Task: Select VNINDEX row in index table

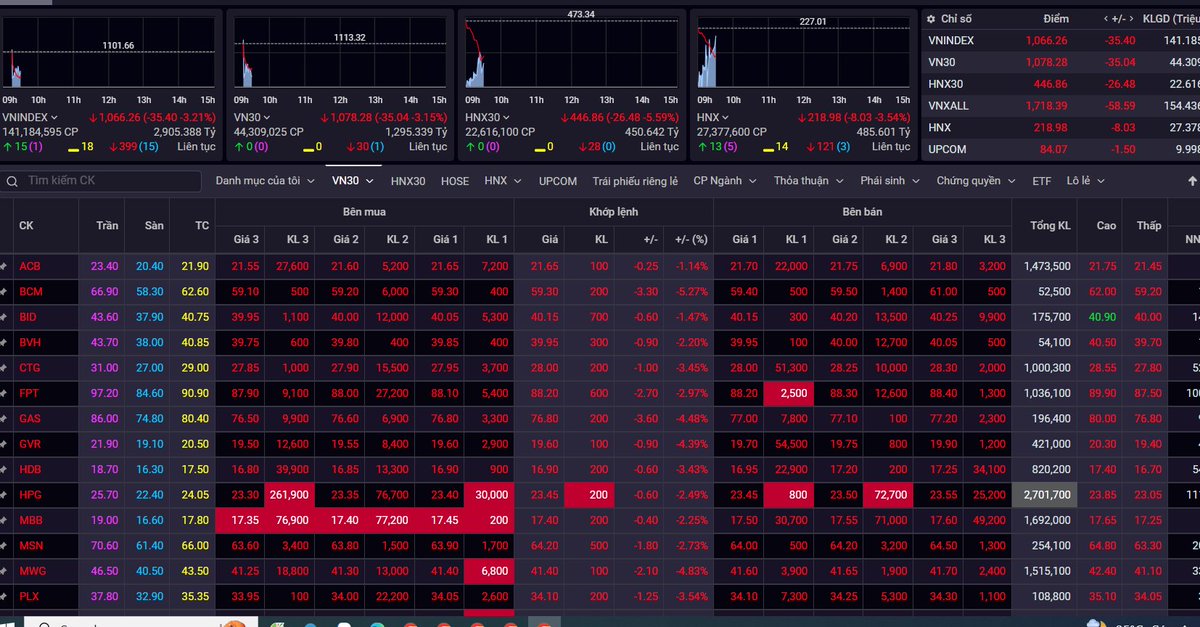Action: pyautogui.click(x=1060, y=40)
